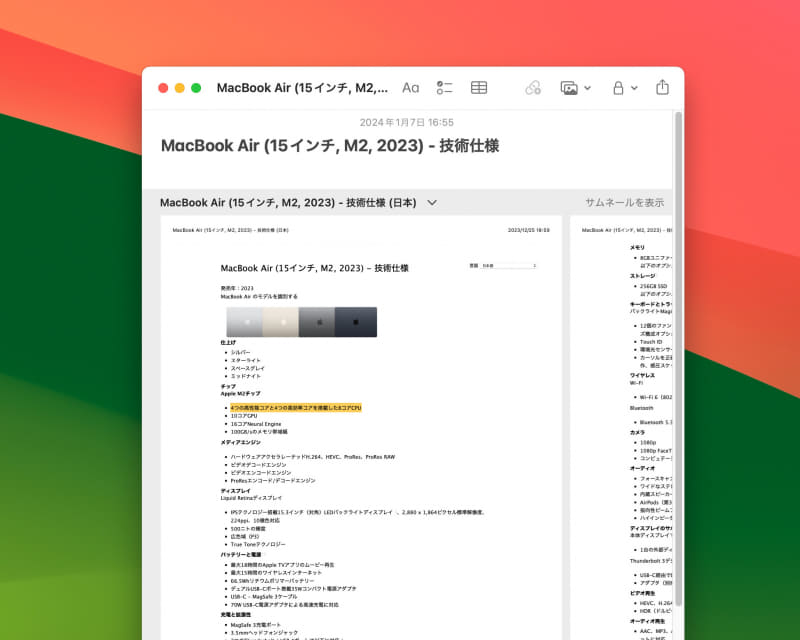The height and width of the screenshot is (640, 800).
Task: Click the disclosure chevron beside the attachment title
Action: [x=431, y=202]
